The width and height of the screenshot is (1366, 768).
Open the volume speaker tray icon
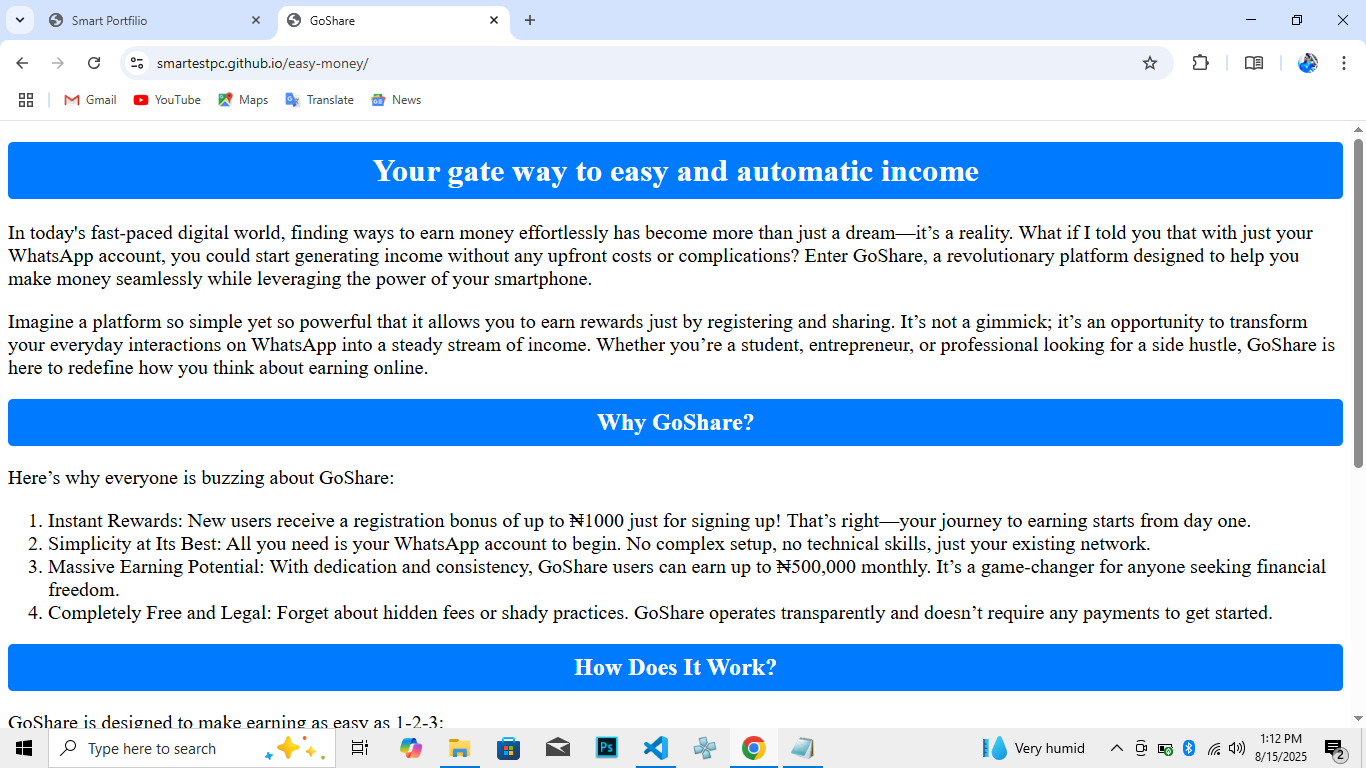coord(1237,748)
